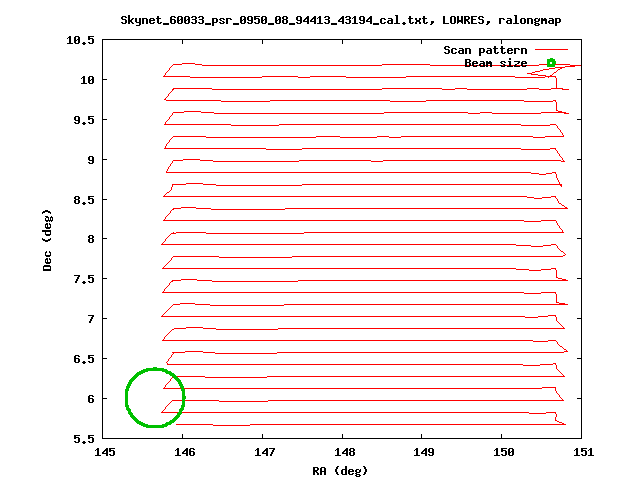Click the x-axis tick label "151"

(583, 452)
